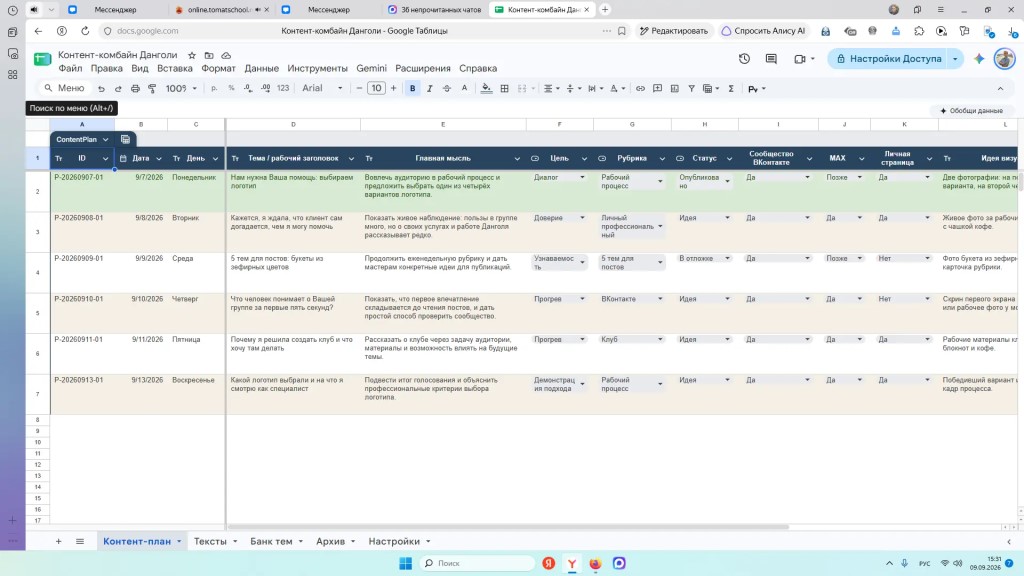The width and height of the screenshot is (1024, 576).
Task: Print the spreadsheet using the printer icon
Action: pyautogui.click(x=135, y=89)
